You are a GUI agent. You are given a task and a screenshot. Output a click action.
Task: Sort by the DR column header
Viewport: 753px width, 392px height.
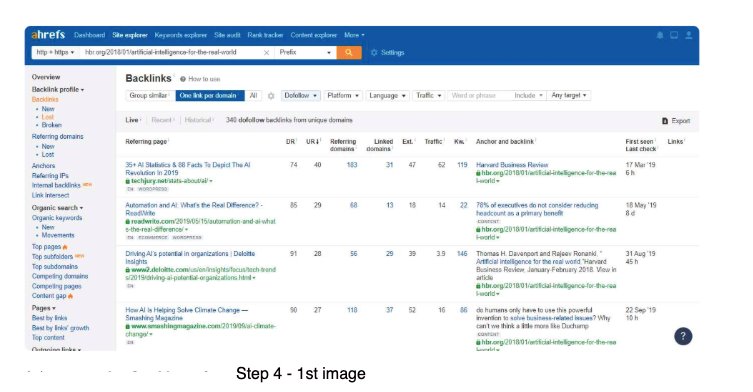tap(291, 142)
